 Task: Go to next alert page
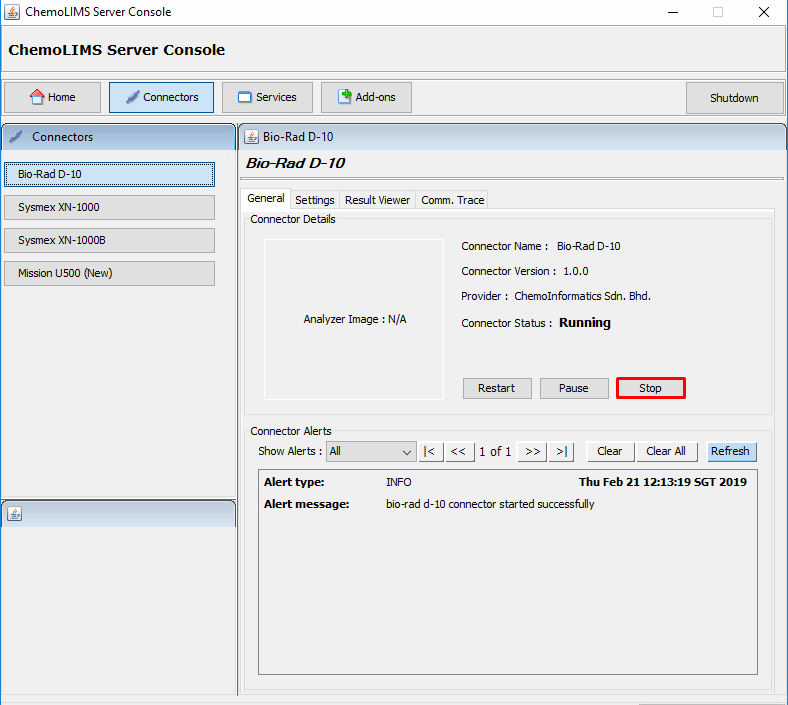point(533,451)
